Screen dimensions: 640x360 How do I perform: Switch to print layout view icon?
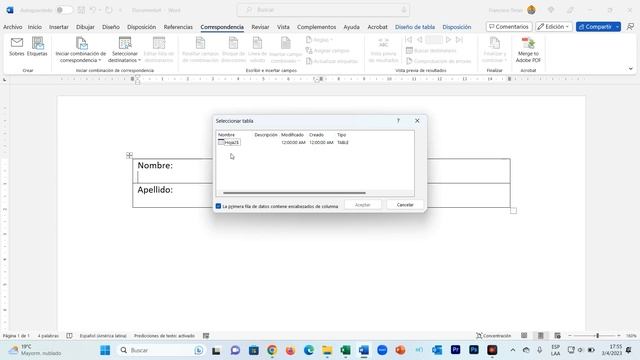click(541, 336)
